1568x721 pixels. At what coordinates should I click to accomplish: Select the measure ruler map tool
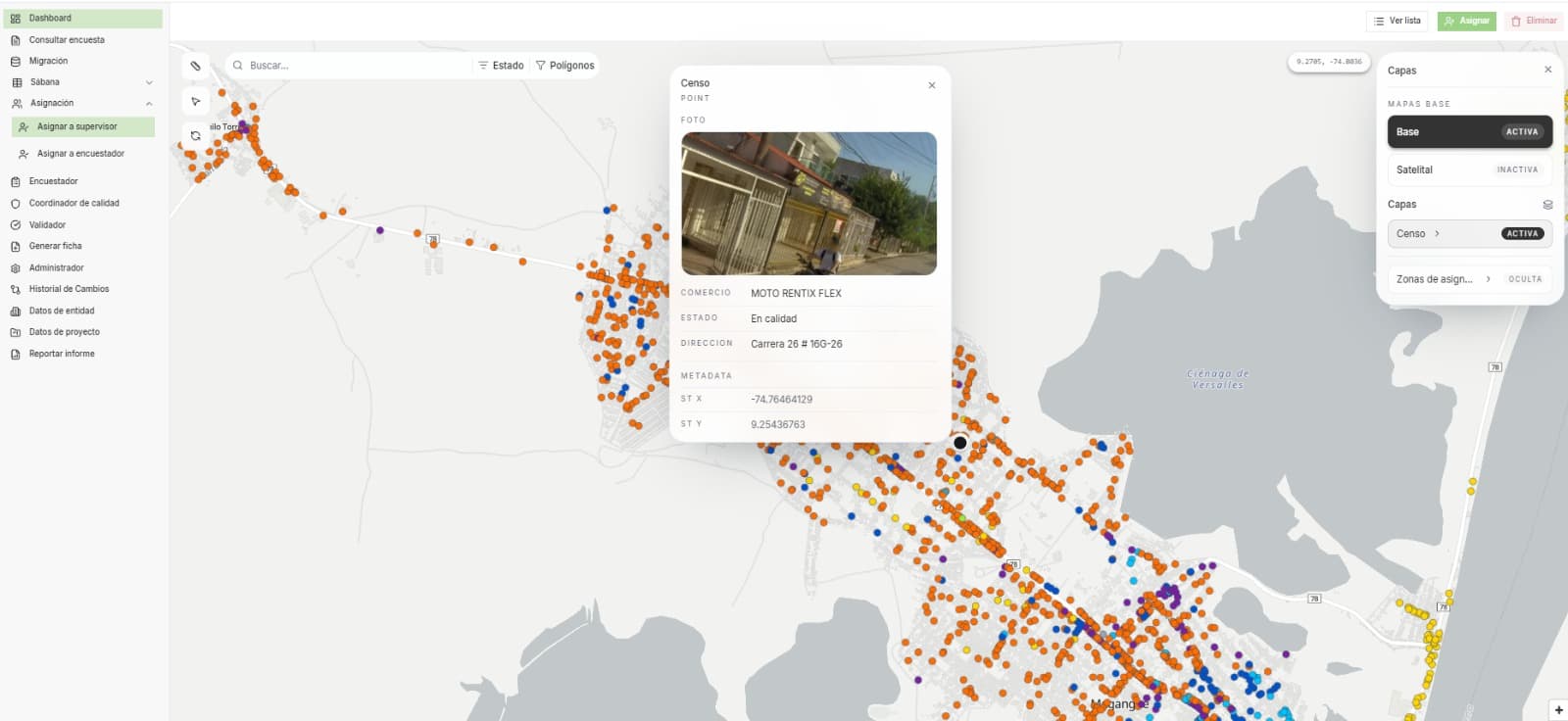click(x=196, y=66)
